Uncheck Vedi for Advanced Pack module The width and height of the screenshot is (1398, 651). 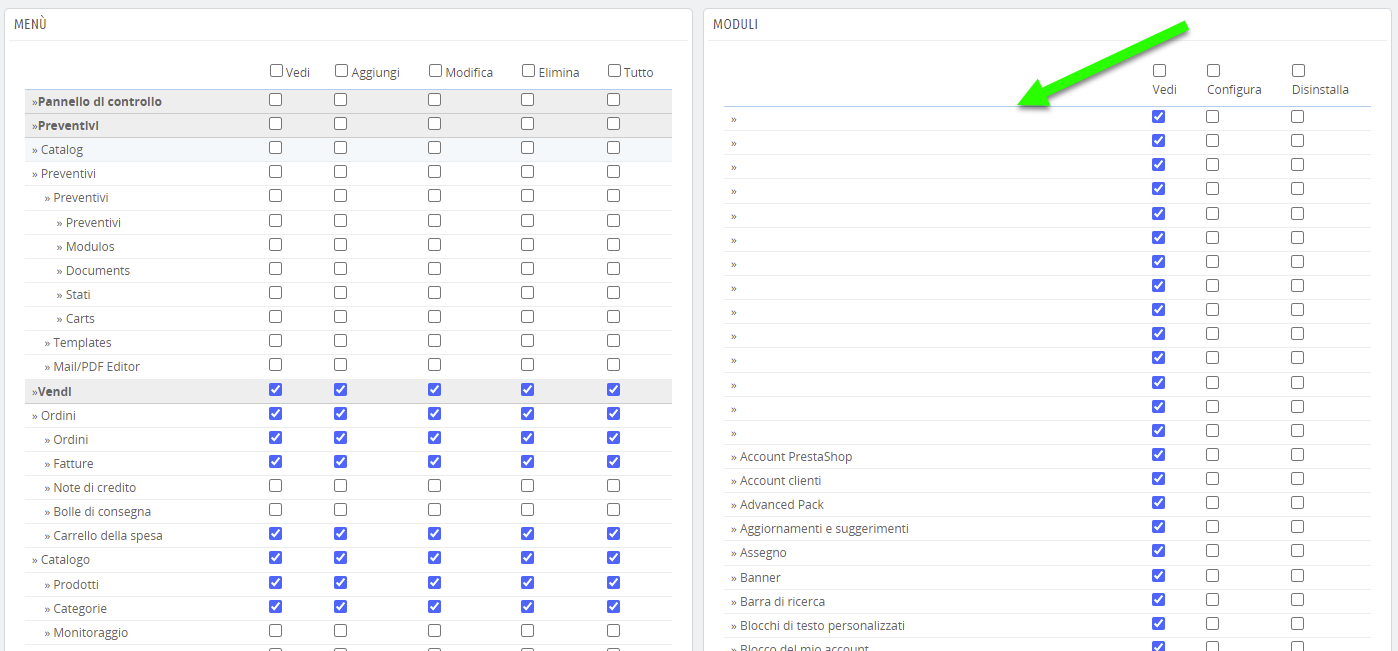(x=1159, y=503)
